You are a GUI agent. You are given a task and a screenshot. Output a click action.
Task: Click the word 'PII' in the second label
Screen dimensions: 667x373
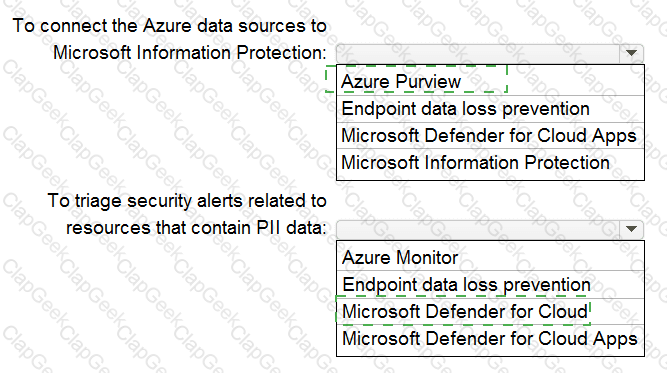268,228
